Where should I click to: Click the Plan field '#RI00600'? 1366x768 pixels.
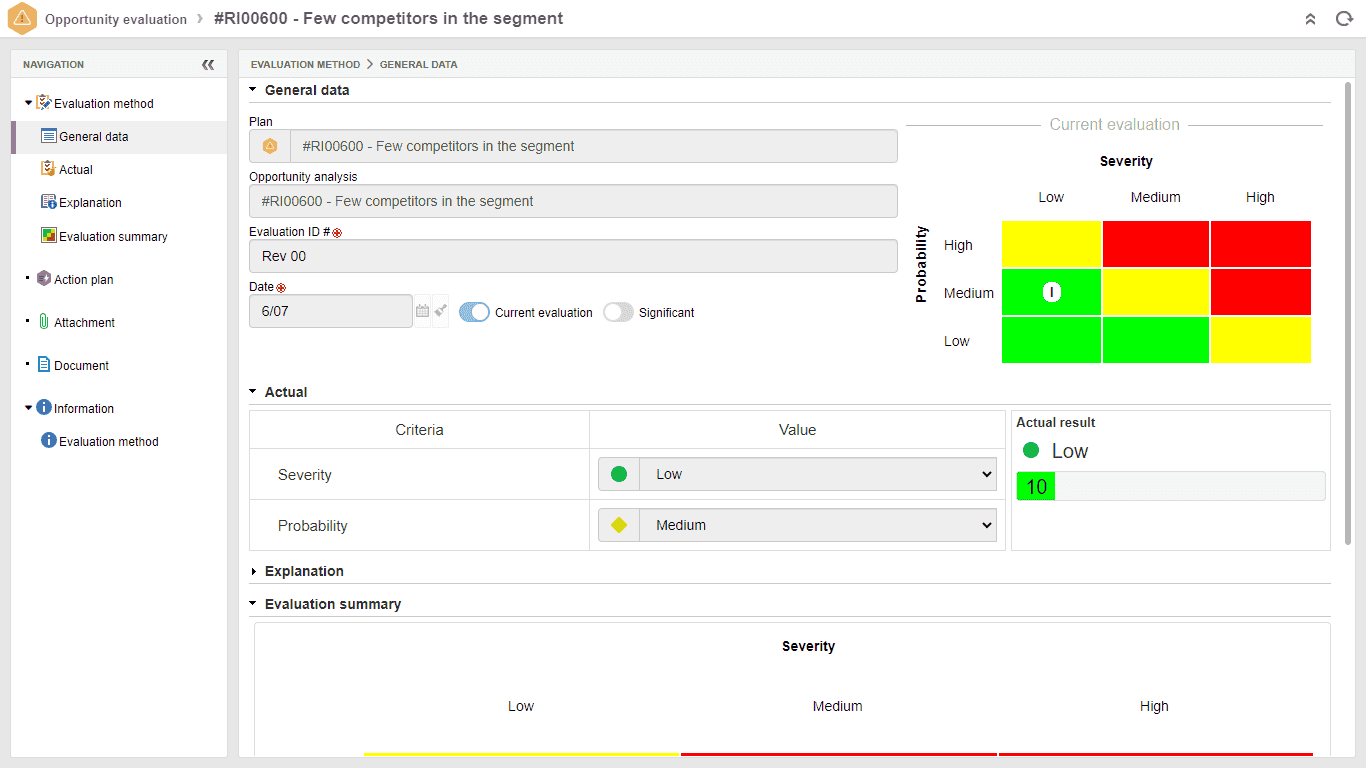594,146
